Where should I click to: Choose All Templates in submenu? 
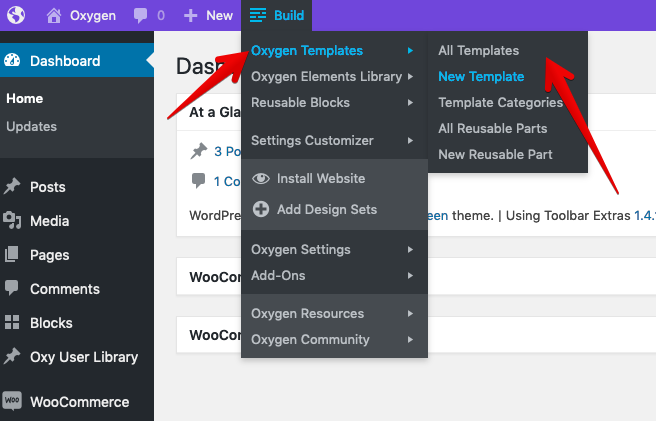pyautogui.click(x=479, y=51)
